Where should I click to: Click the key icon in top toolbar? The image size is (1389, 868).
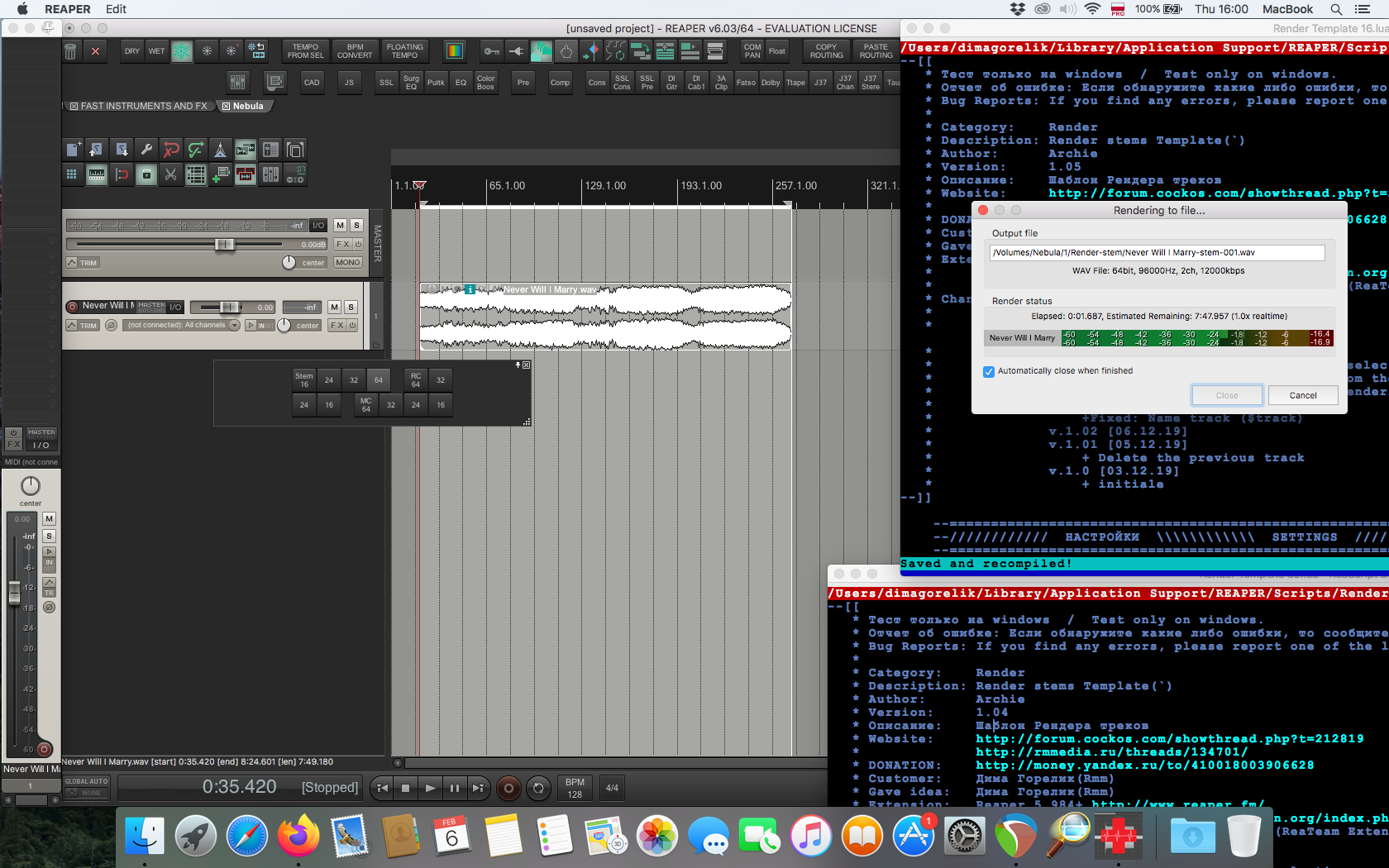click(492, 51)
